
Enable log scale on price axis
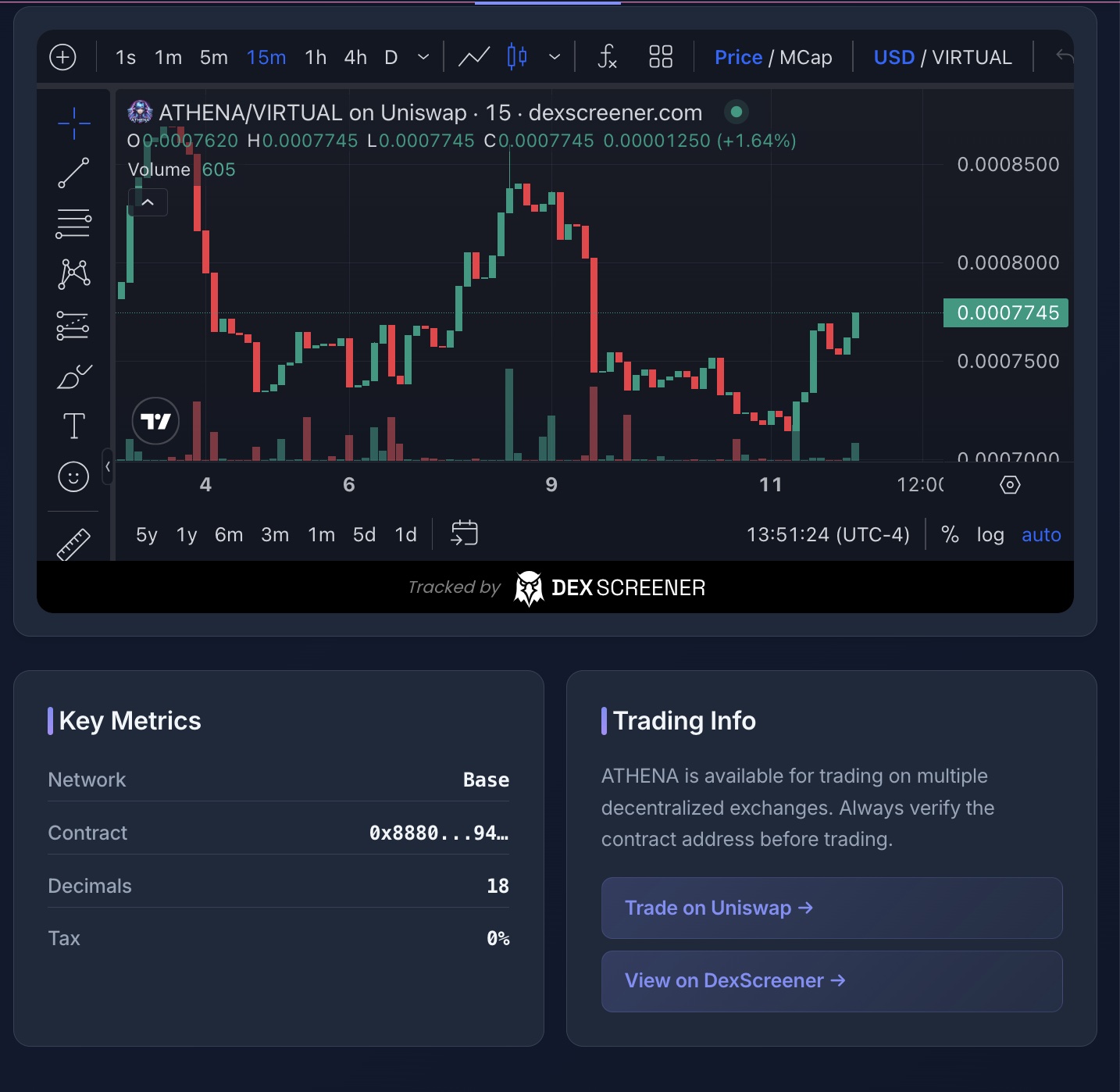tap(990, 534)
